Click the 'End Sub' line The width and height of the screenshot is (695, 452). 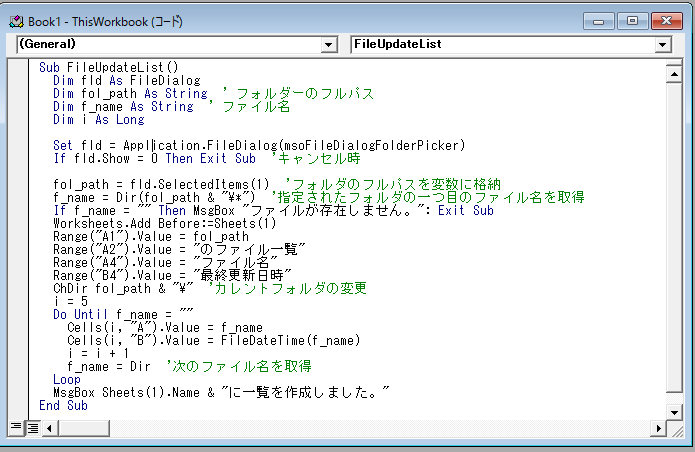[x=63, y=406]
